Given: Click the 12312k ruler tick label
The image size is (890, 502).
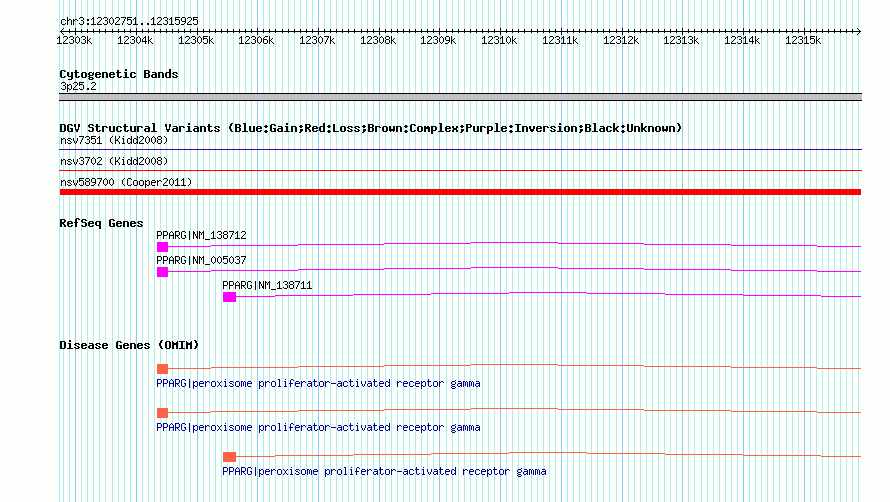Looking at the screenshot, I should click(x=621, y=40).
